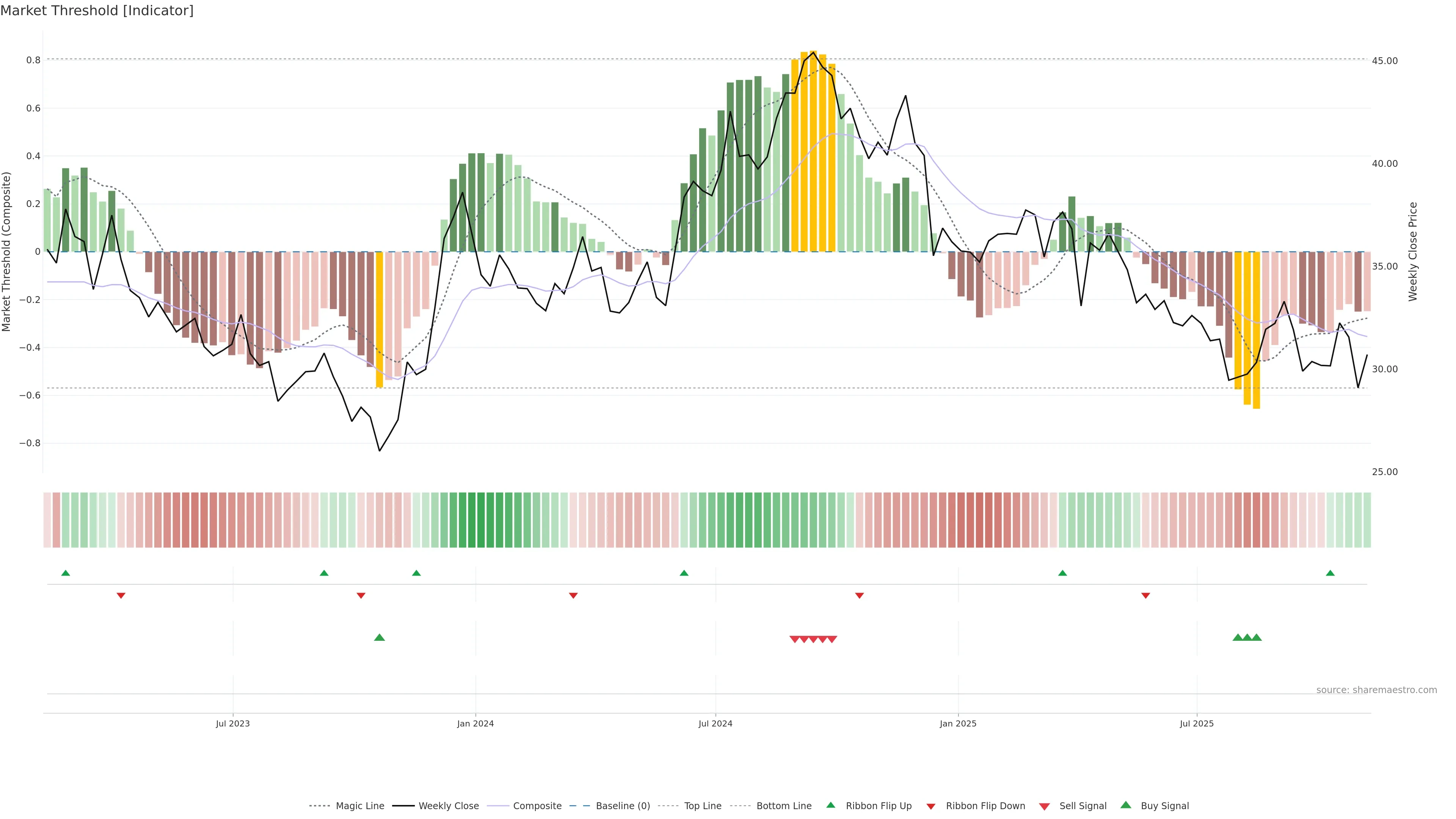Click the rightmost green Ribbon Flip Up triangle
This screenshot has width=1456, height=819.
1330,573
